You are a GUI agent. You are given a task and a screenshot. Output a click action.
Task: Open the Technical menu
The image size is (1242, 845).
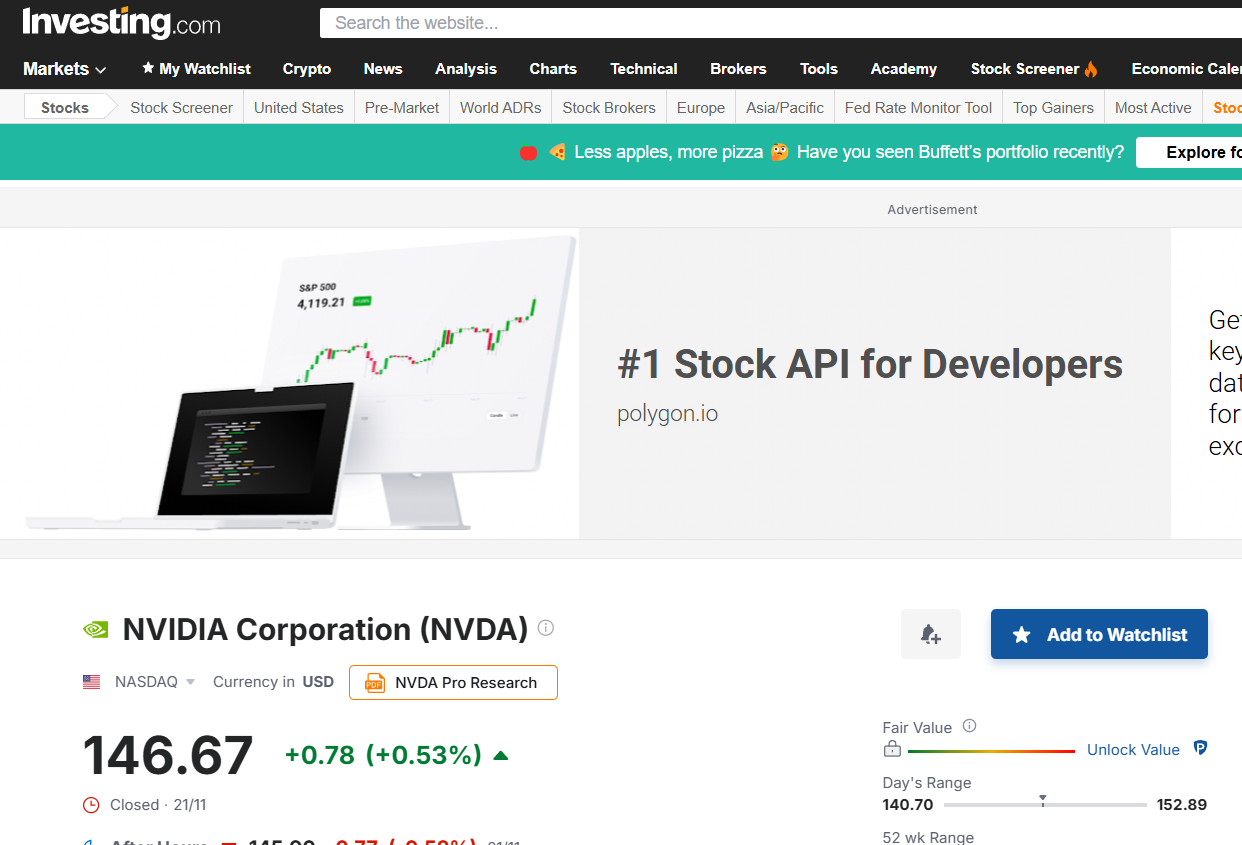click(x=644, y=69)
